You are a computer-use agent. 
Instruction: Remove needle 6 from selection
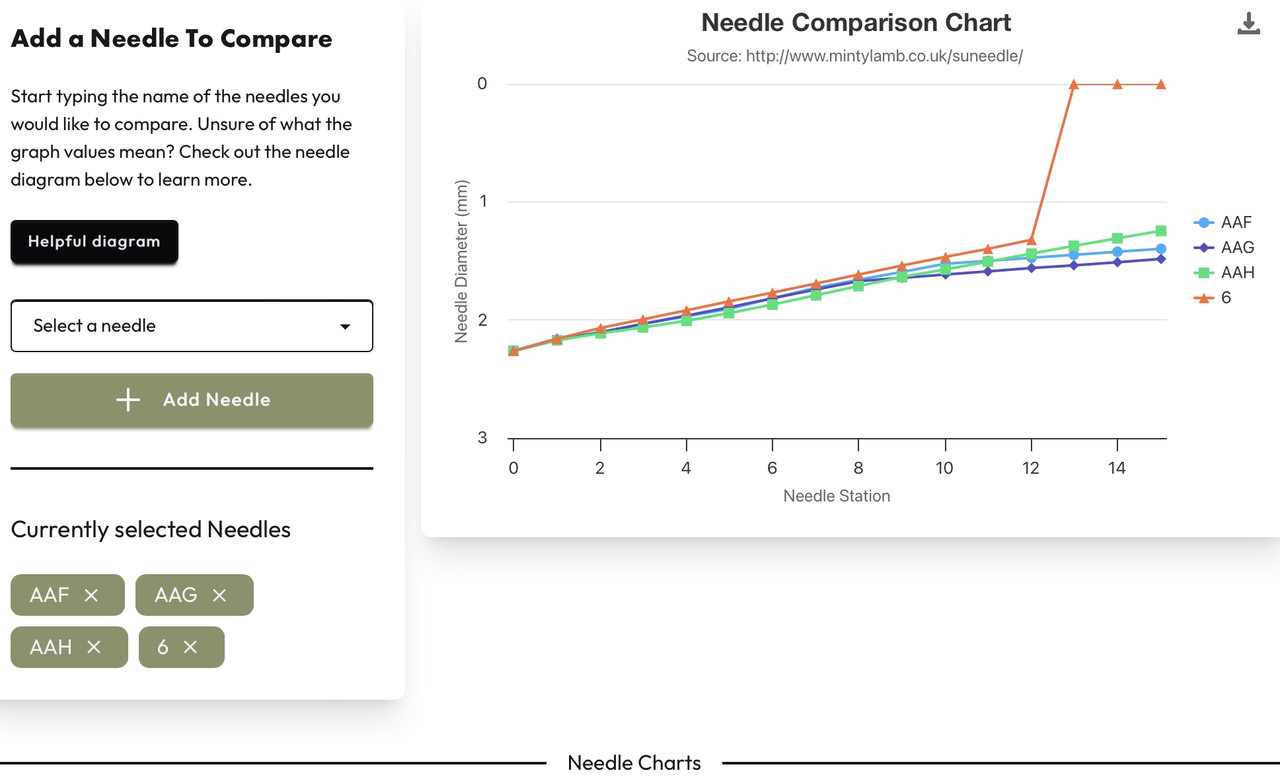coord(190,647)
